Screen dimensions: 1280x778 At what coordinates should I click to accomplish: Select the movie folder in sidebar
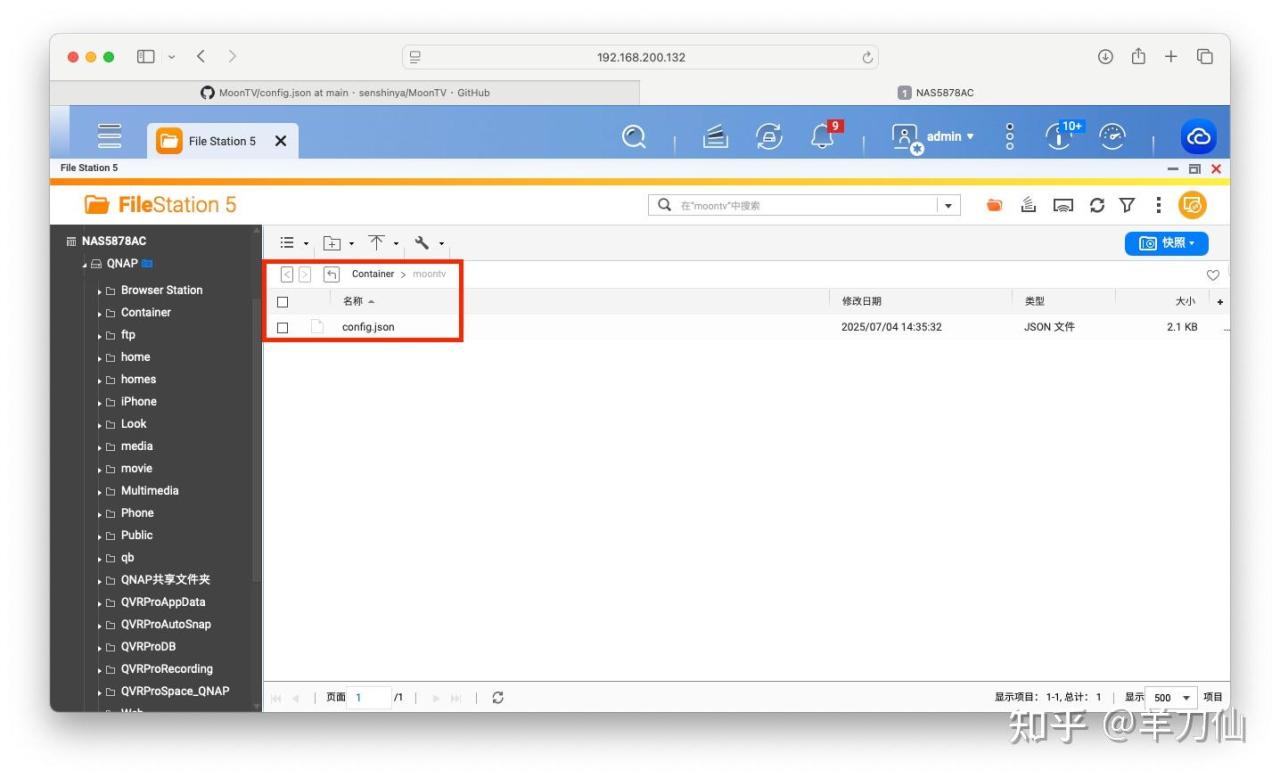[x=136, y=468]
